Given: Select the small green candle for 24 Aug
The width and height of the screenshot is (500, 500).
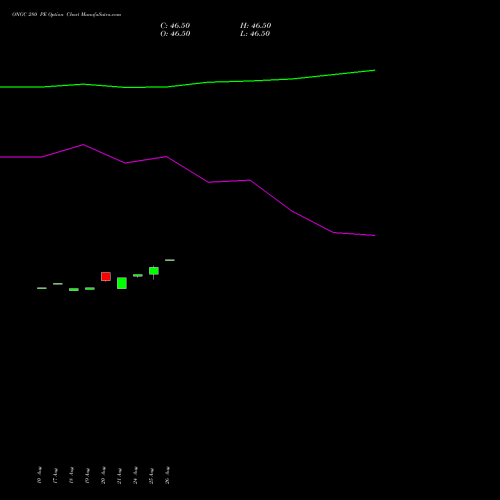Looking at the screenshot, I should coord(138,275).
